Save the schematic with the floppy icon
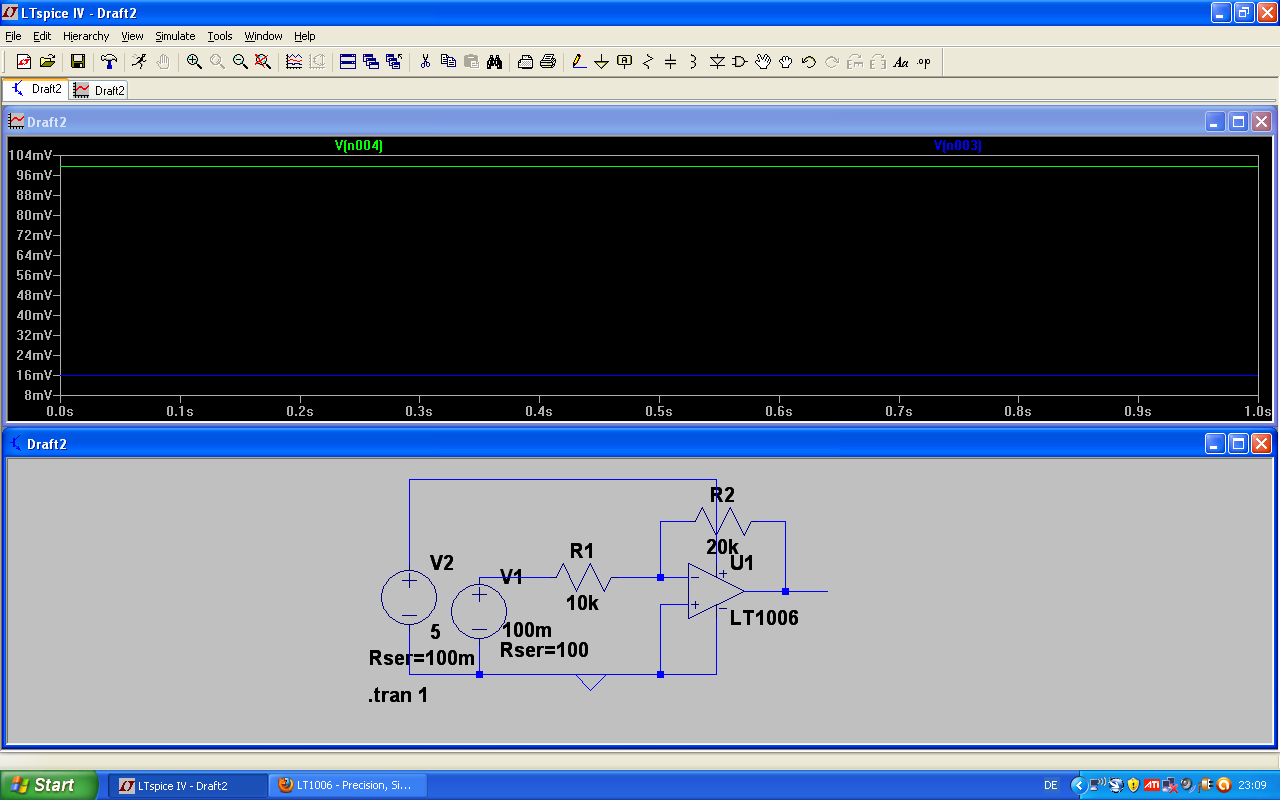 (77, 62)
